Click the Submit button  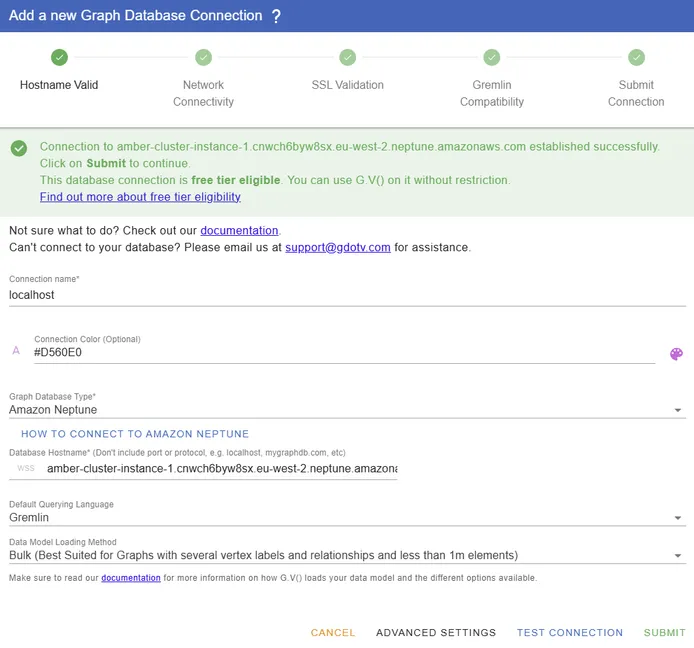(x=664, y=633)
